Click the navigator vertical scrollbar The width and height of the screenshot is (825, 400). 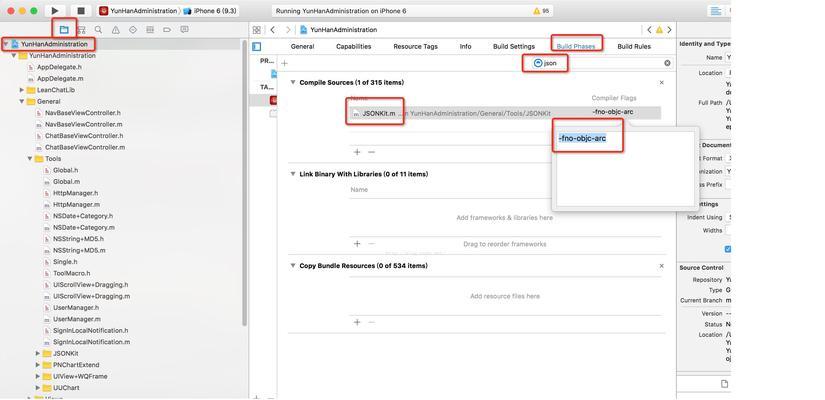click(x=244, y=182)
